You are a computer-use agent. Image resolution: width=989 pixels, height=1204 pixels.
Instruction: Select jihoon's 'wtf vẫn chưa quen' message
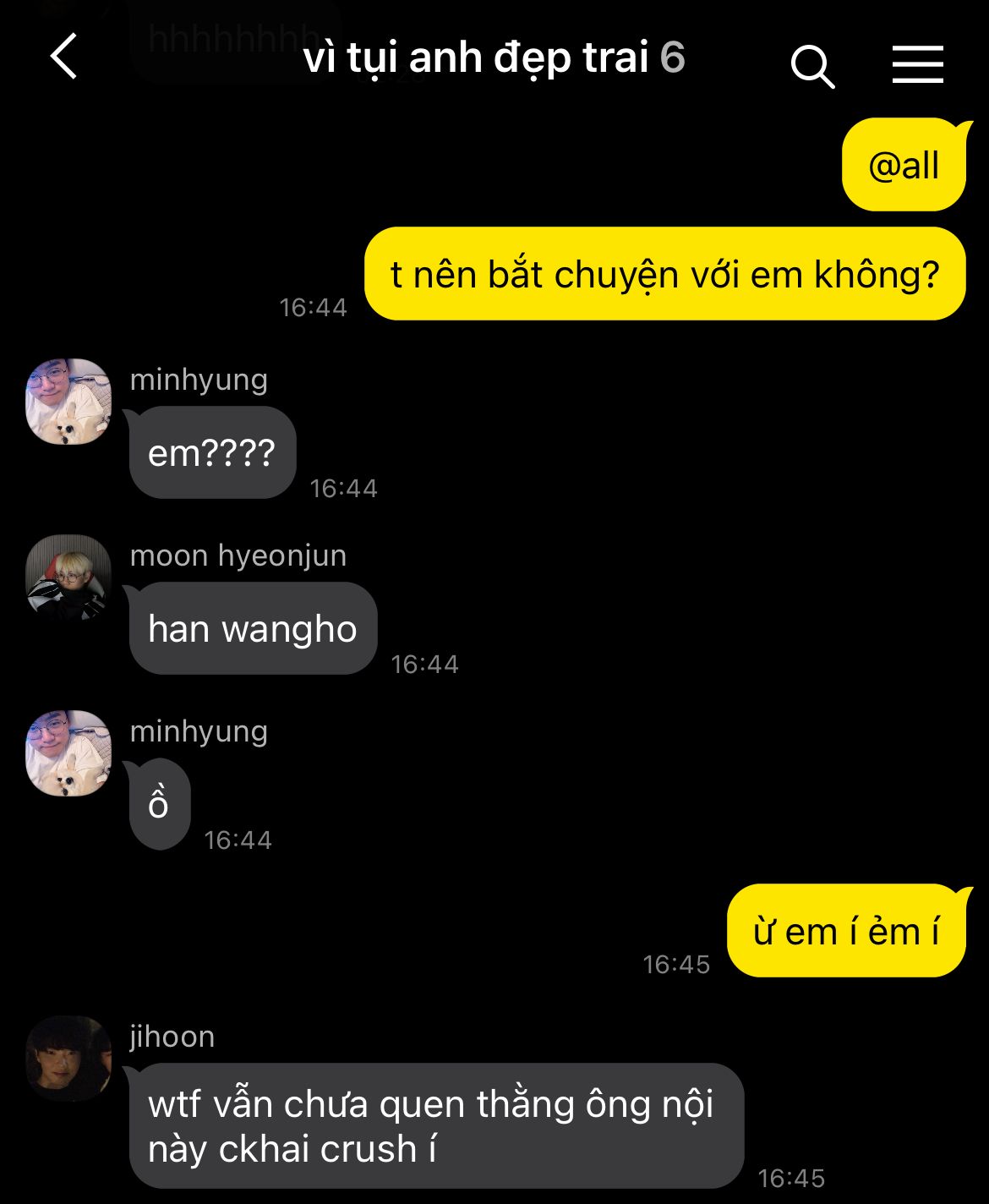click(x=435, y=1126)
